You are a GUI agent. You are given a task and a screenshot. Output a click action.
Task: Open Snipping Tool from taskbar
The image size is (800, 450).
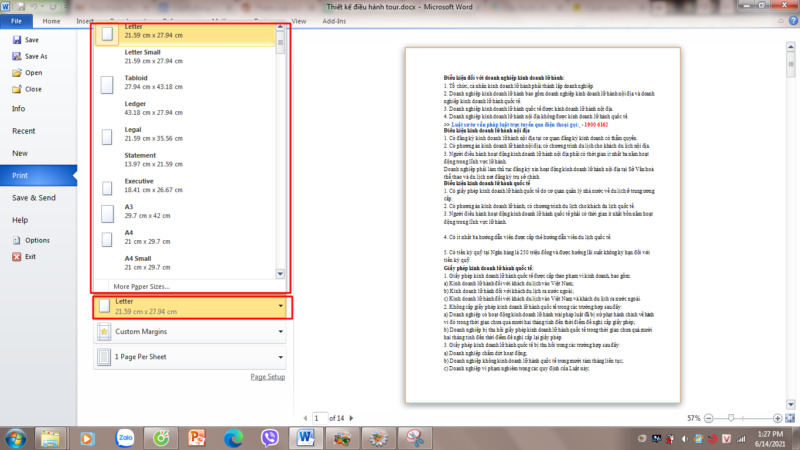point(415,438)
